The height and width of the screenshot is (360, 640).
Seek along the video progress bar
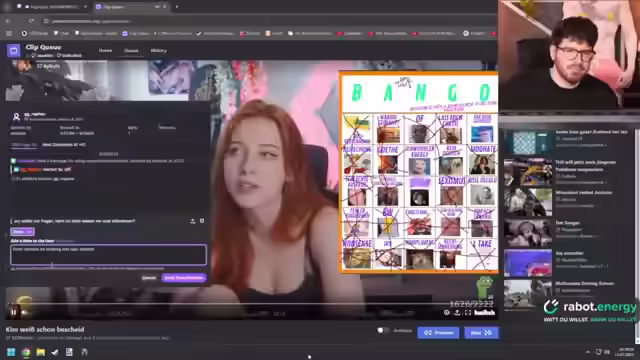coord(250,304)
